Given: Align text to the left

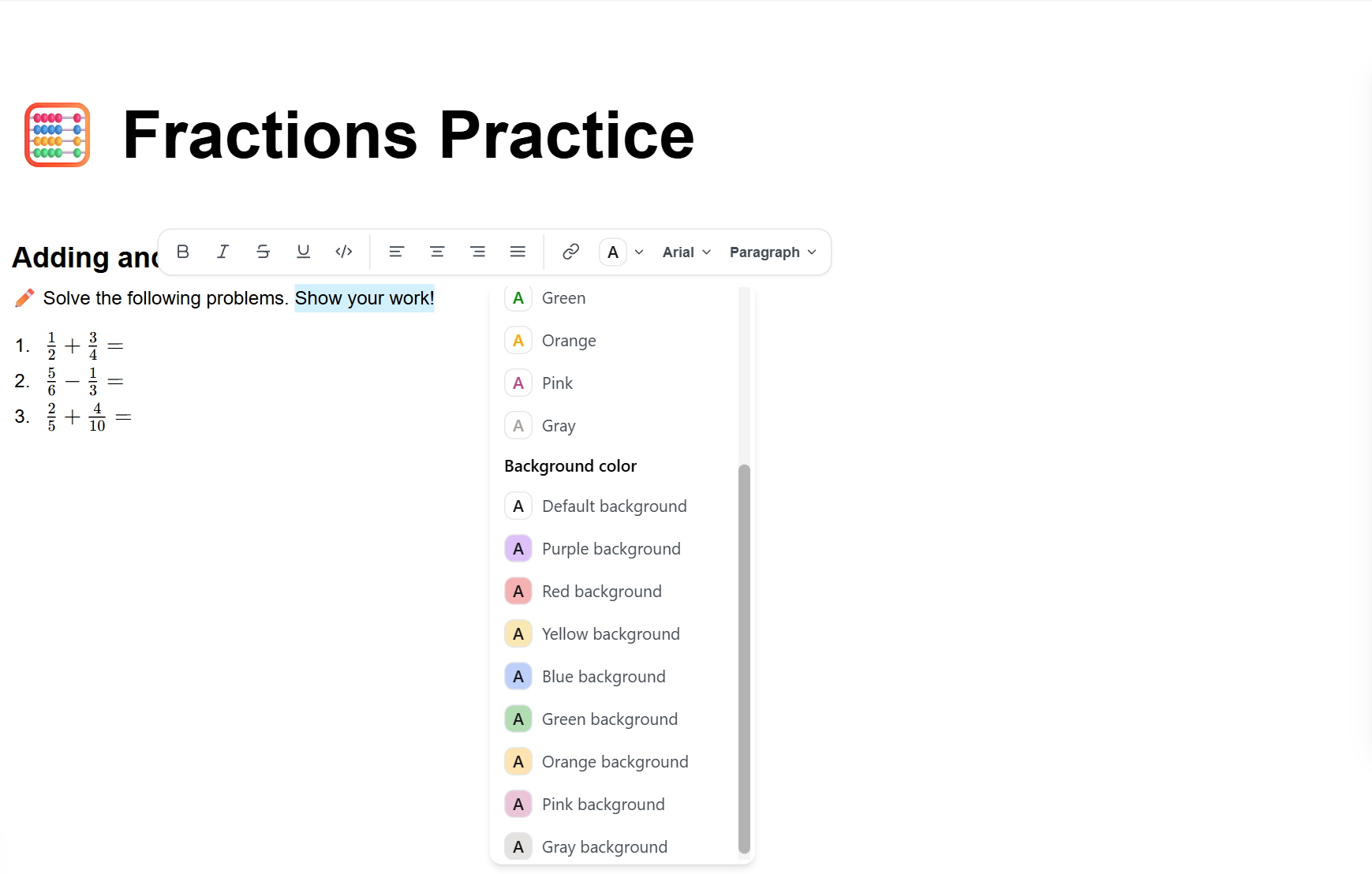Looking at the screenshot, I should [x=397, y=252].
